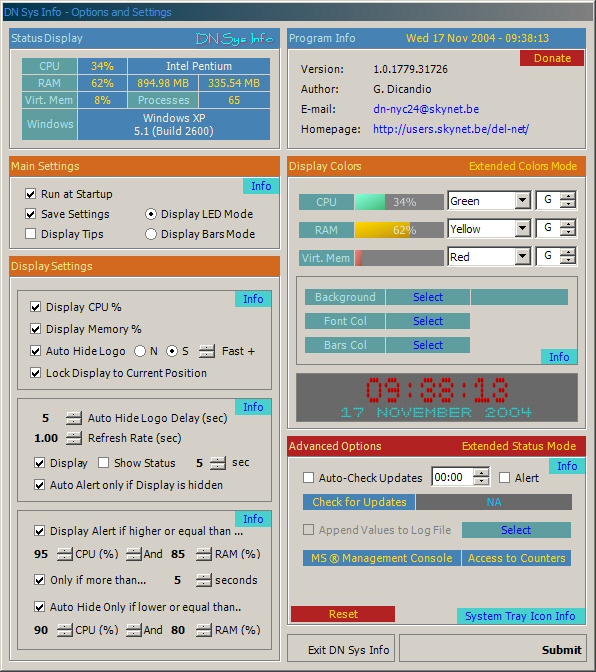Select Display LED Mode radio button
This screenshot has height=672, width=596.
point(150,214)
